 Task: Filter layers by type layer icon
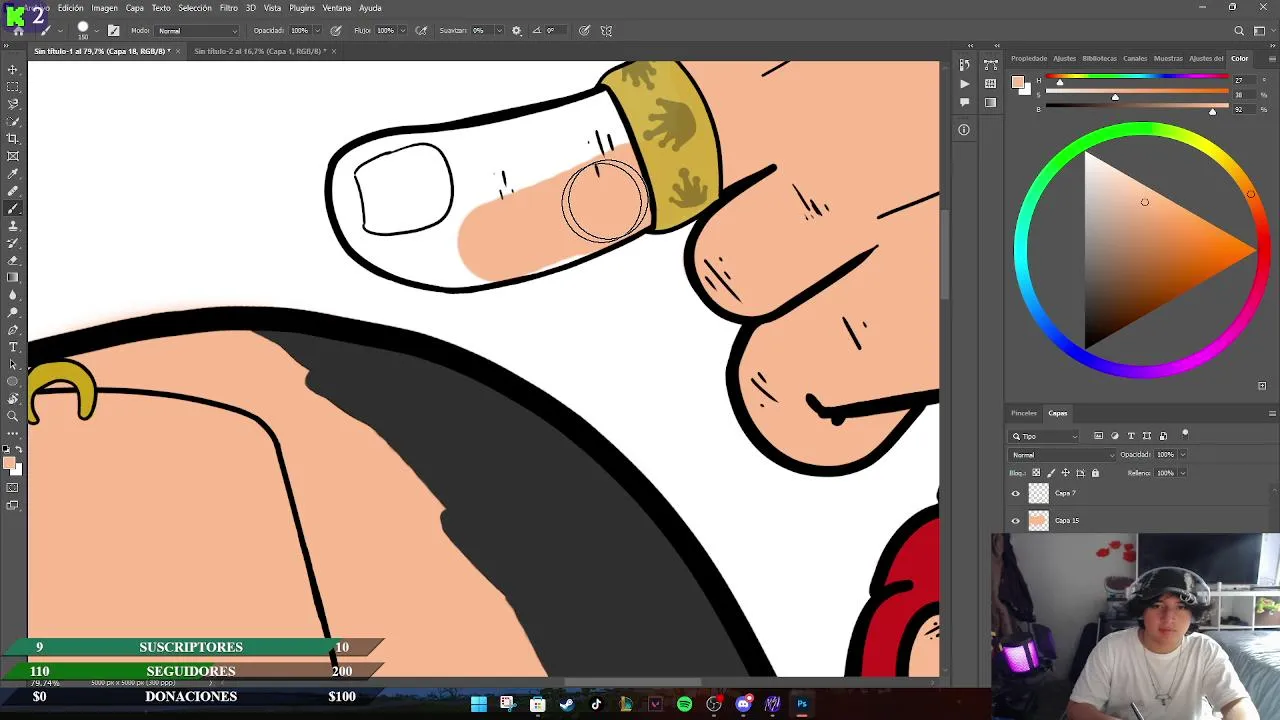pyautogui.click(x=1131, y=436)
